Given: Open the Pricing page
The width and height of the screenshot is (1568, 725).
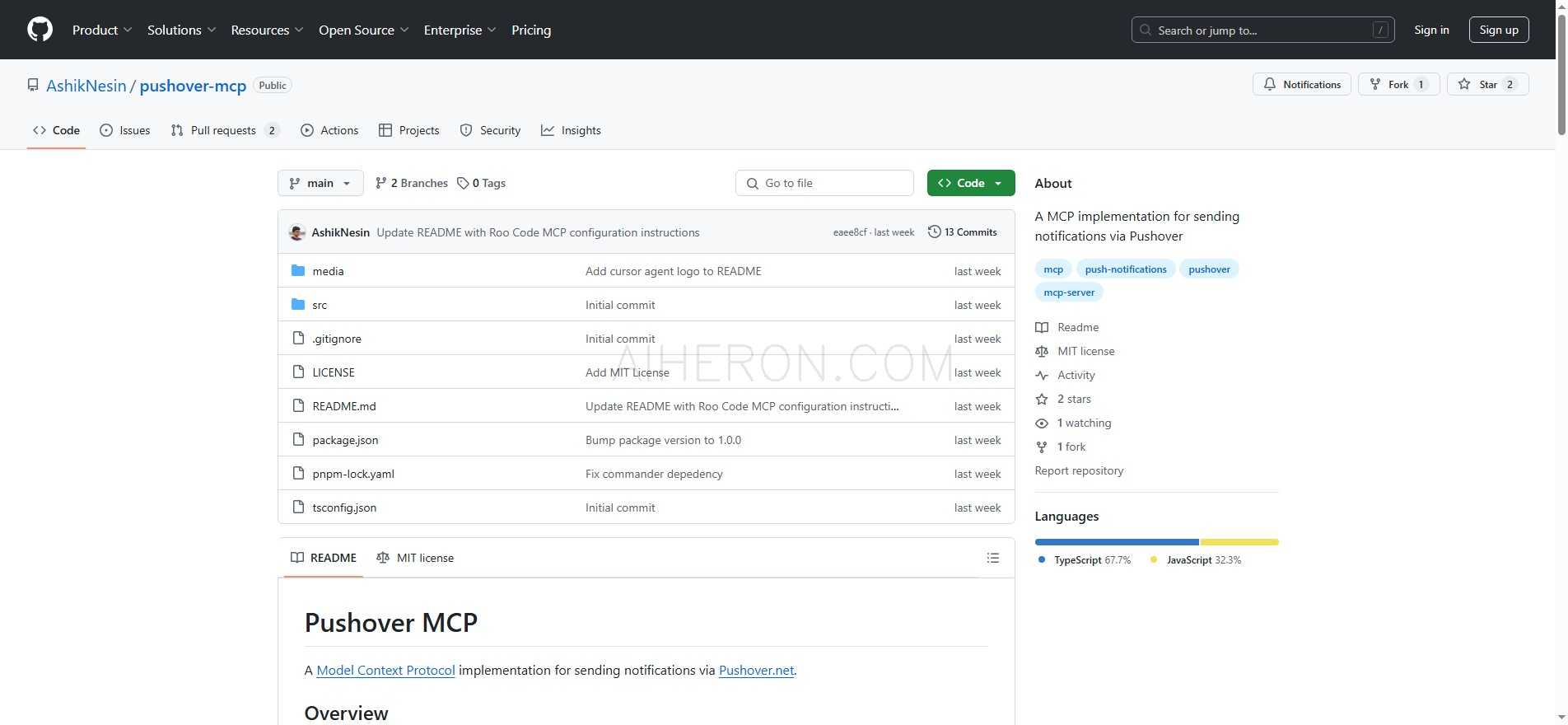Looking at the screenshot, I should (531, 30).
